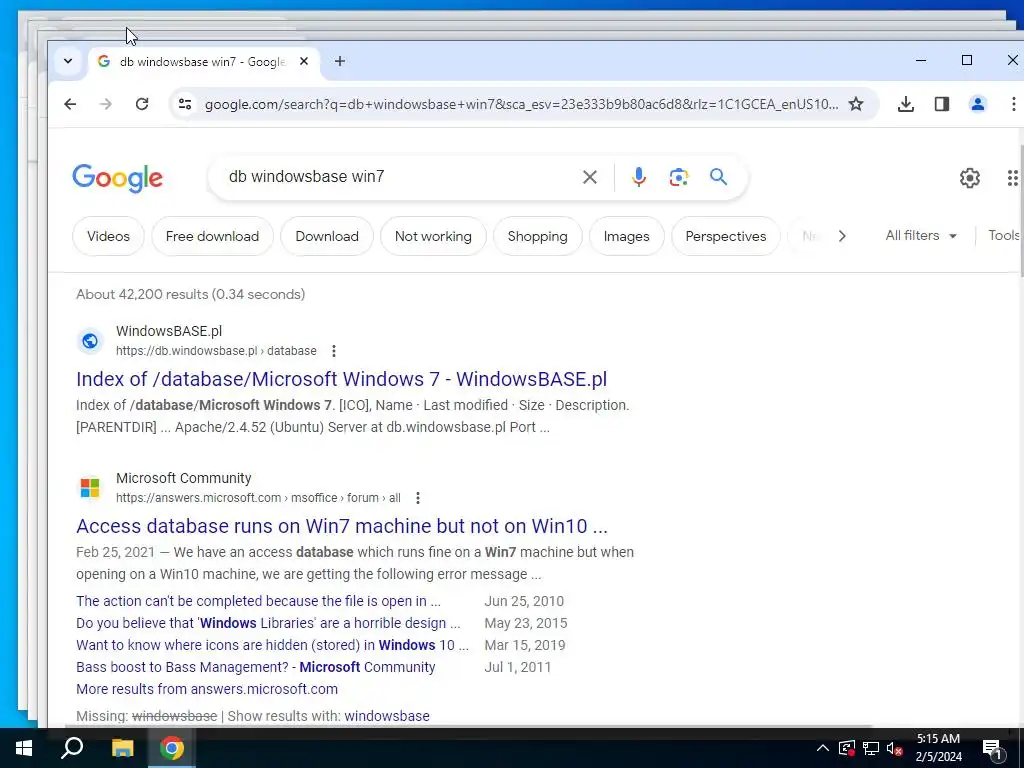
Task: Open the network status tray icon
Action: pos(871,748)
